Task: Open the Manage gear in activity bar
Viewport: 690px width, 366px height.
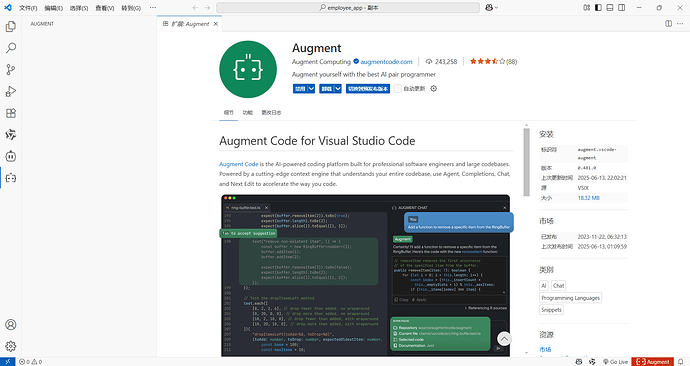Action: 11,346
